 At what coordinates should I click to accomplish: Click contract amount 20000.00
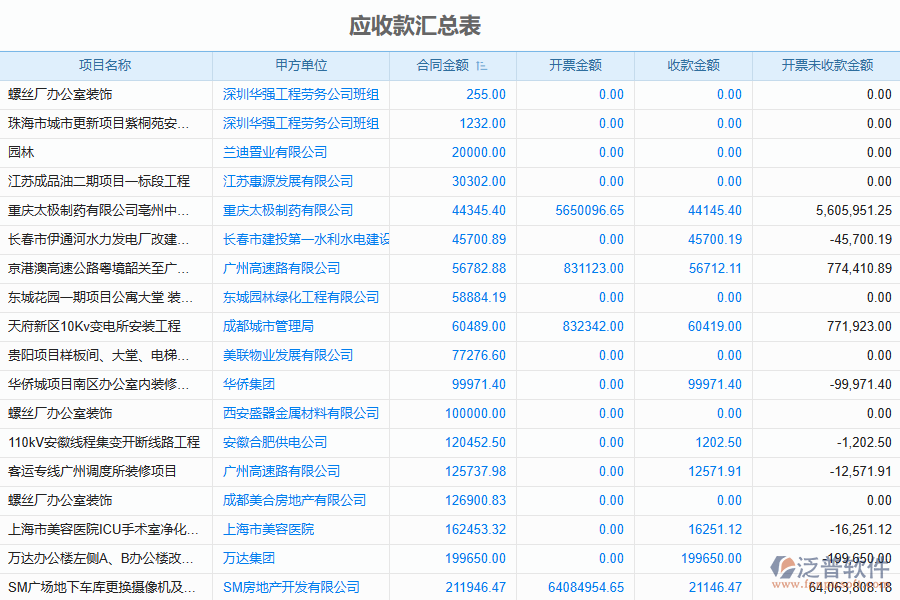click(479, 152)
